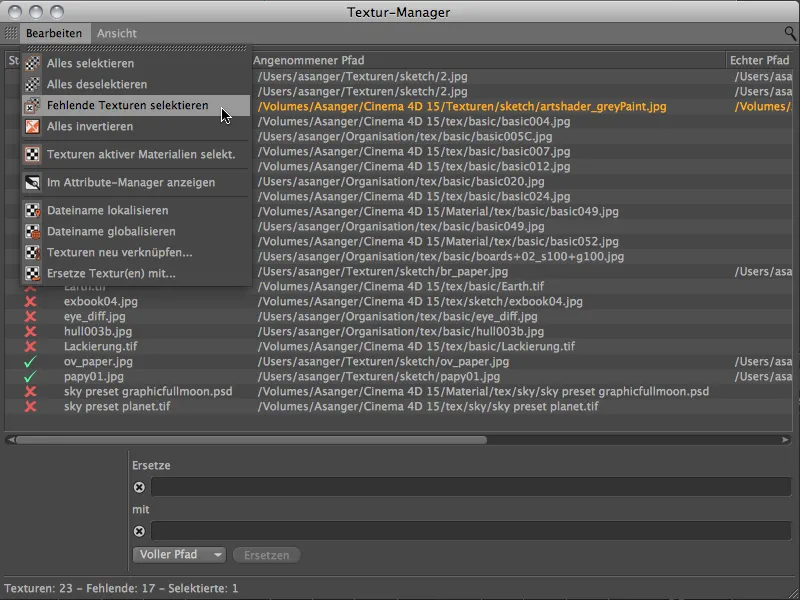Choose Alles selektieren from the menu

click(136, 63)
